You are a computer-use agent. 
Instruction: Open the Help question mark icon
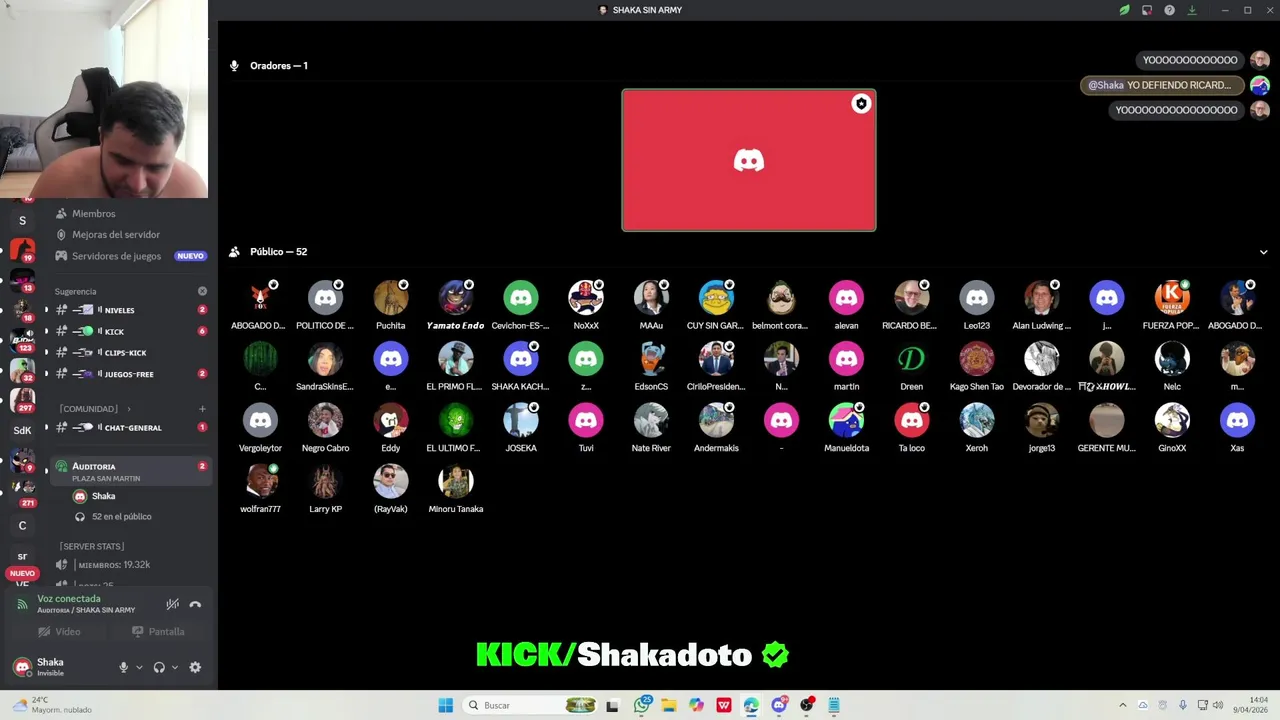(x=1169, y=10)
